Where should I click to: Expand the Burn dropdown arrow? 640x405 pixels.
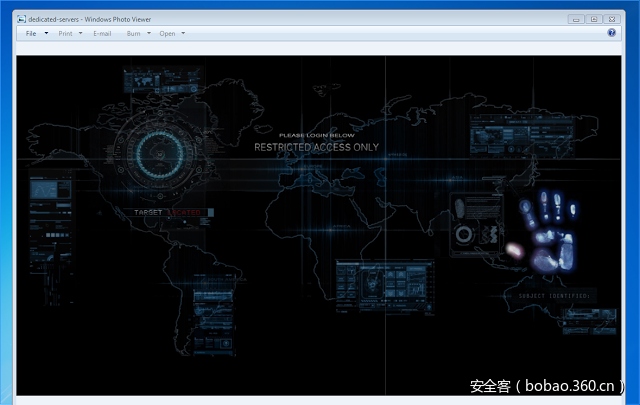pos(149,34)
